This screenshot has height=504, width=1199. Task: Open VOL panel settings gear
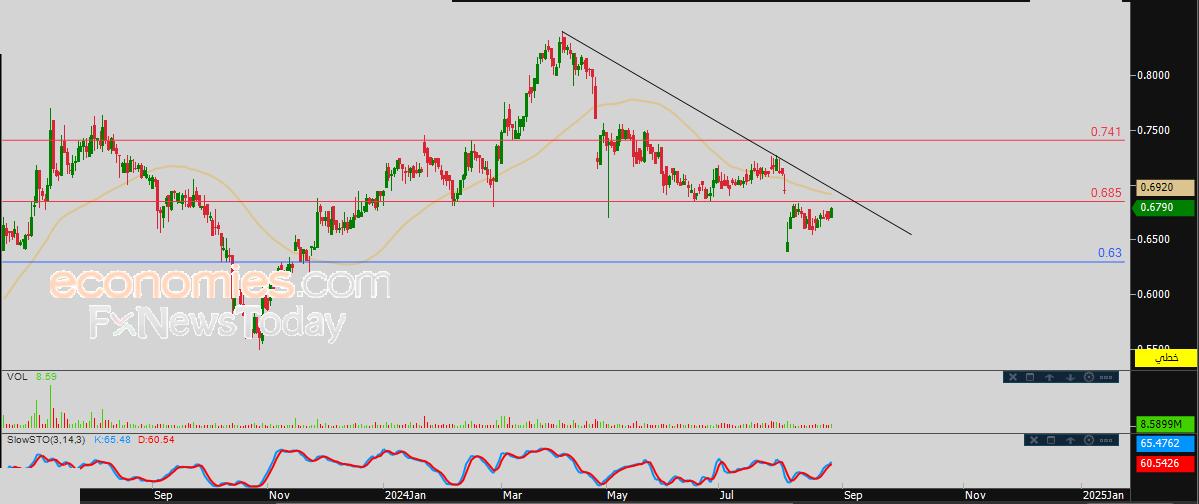click(x=1088, y=377)
